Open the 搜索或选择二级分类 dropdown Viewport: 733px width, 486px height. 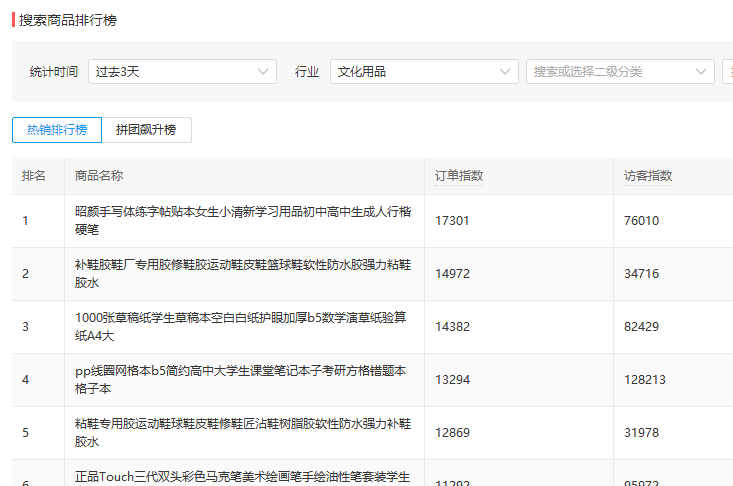click(620, 71)
